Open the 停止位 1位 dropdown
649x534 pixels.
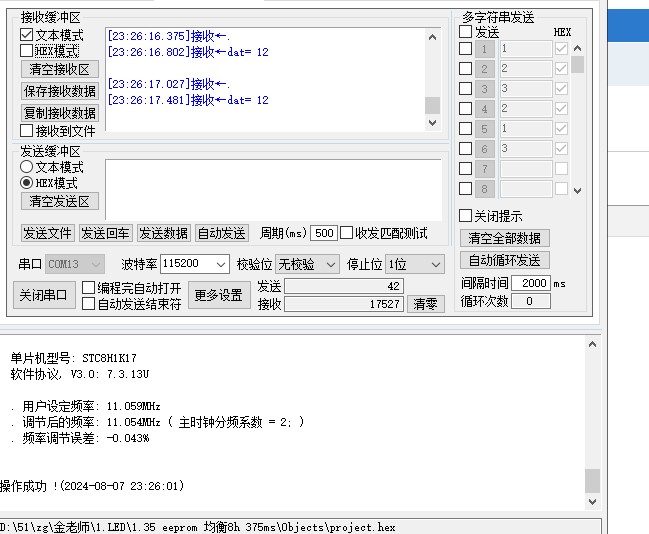point(414,264)
